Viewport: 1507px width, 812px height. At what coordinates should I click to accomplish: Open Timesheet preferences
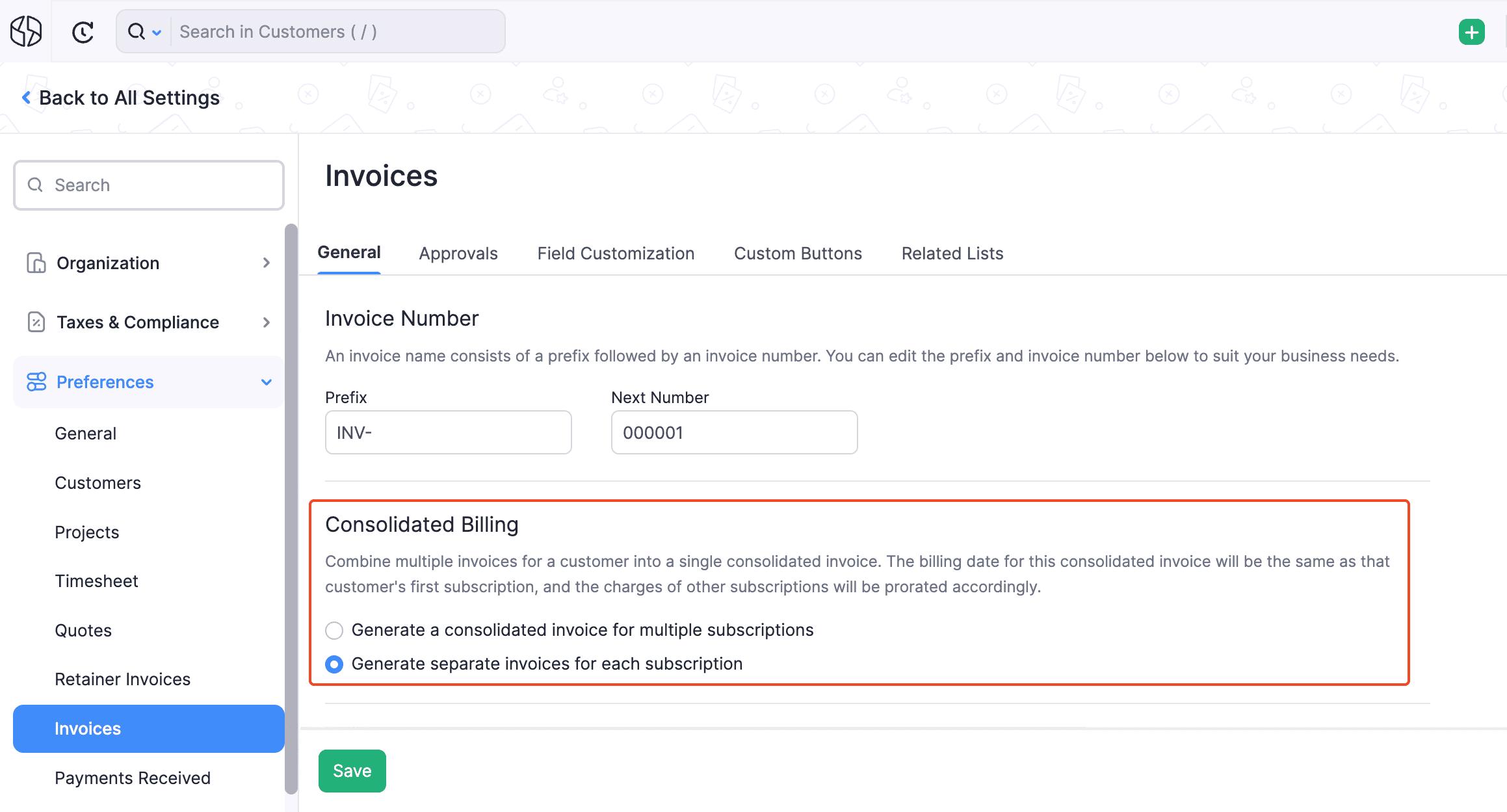(96, 581)
